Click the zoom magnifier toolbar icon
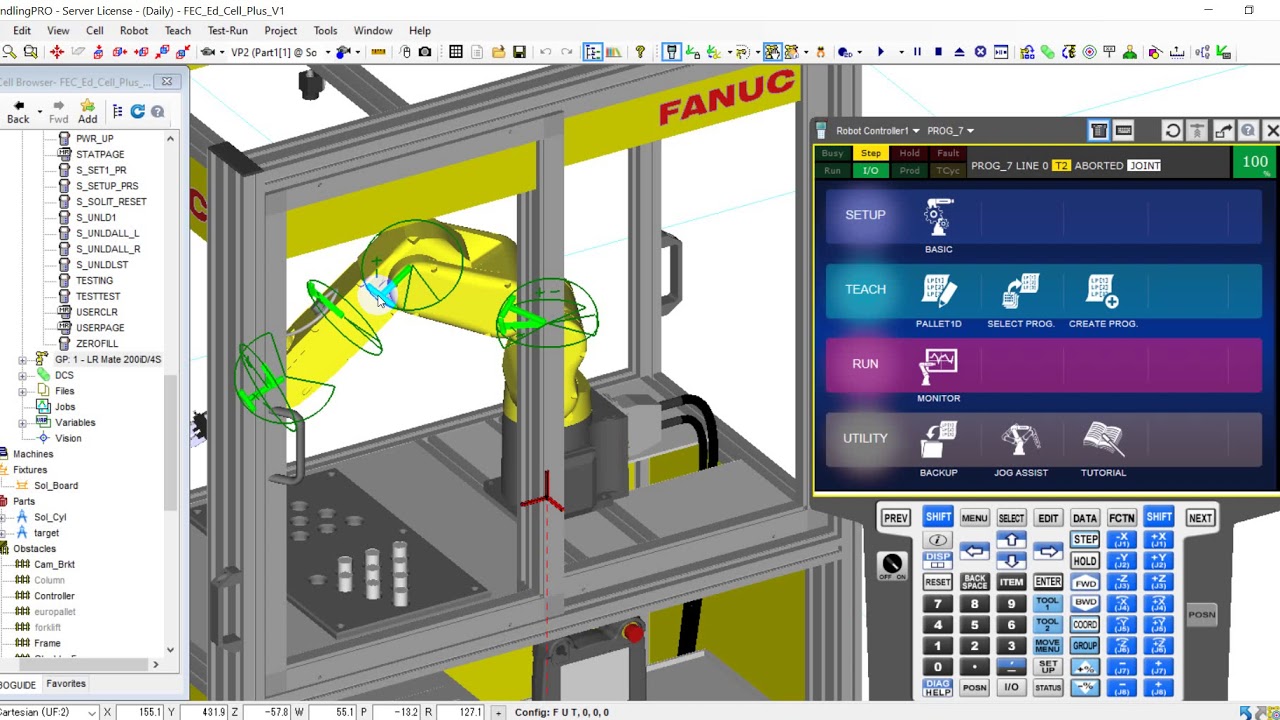Viewport: 1280px width, 720px height. 9,52
